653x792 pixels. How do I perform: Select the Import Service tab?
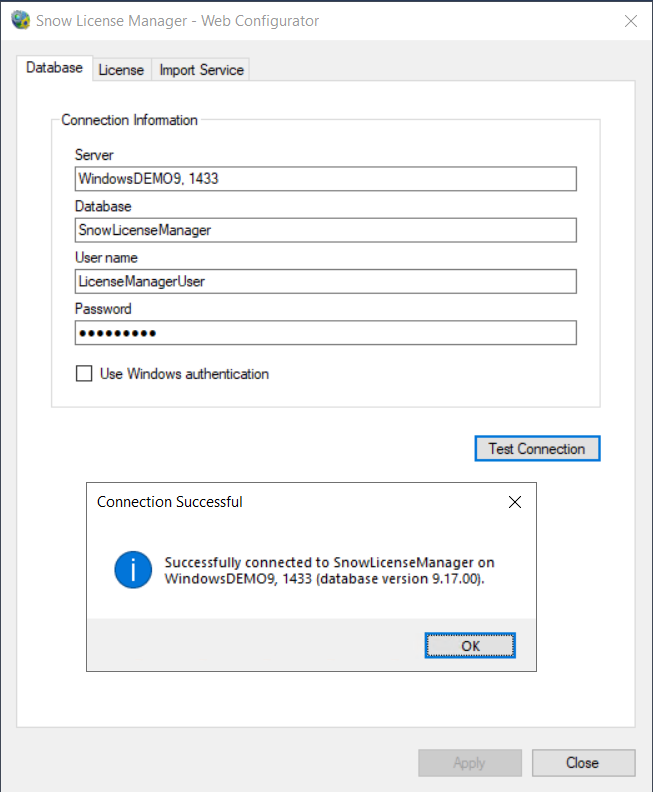click(201, 70)
